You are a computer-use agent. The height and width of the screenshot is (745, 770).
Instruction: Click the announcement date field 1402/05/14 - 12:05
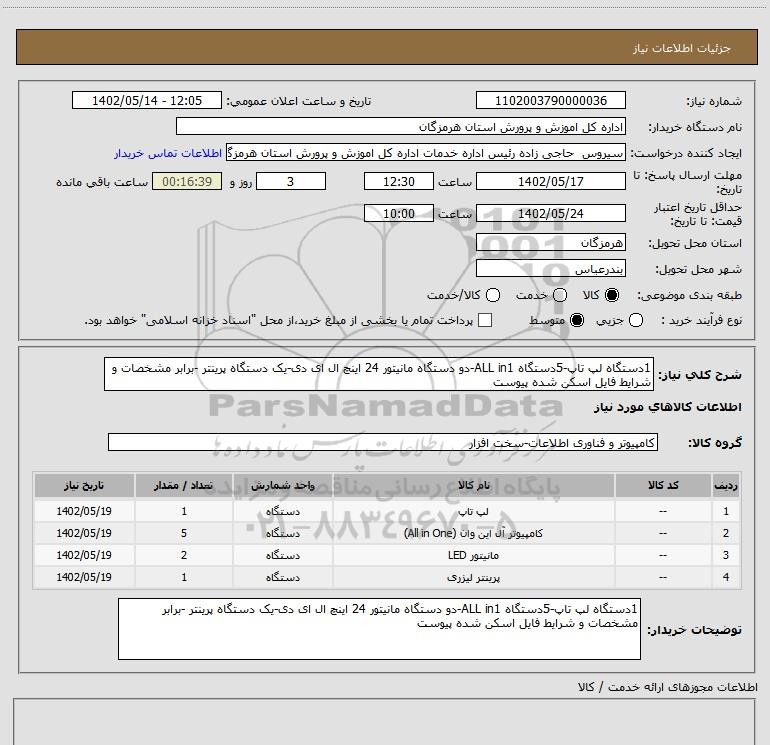click(x=147, y=100)
